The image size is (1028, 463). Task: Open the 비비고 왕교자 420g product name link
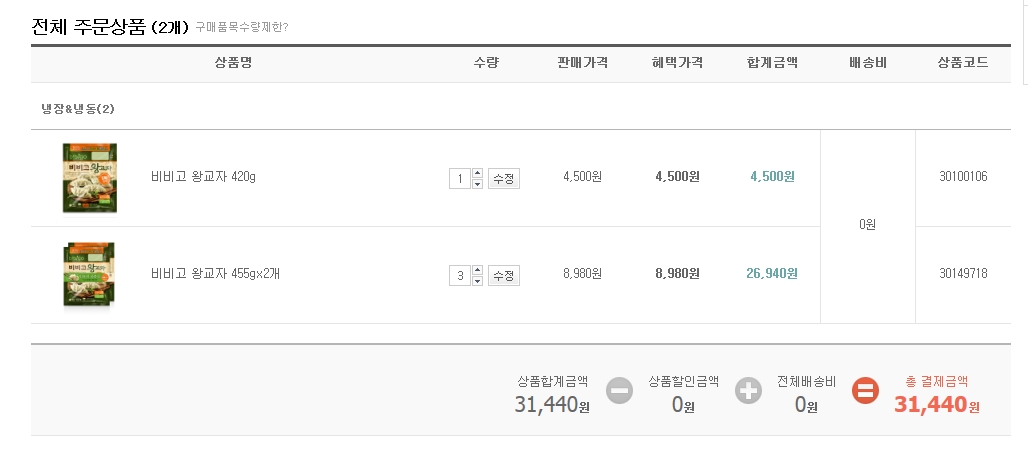[x=203, y=178]
